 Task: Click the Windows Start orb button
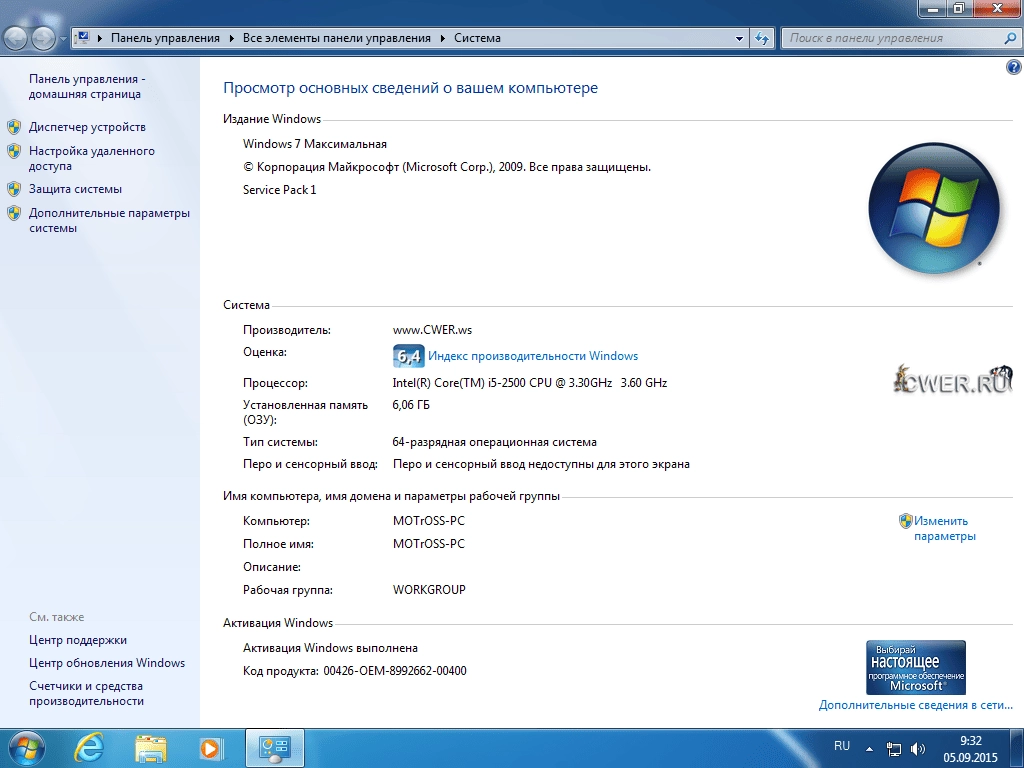point(27,748)
